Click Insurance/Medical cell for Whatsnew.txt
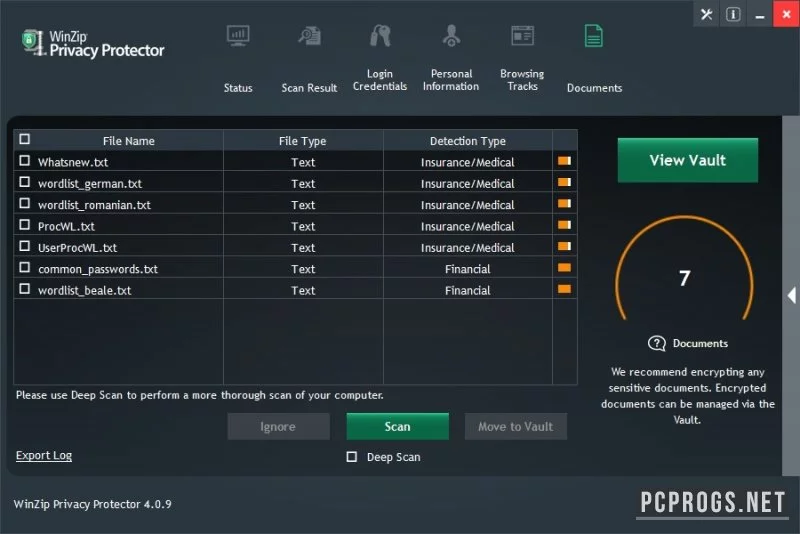The height and width of the screenshot is (534, 800). [467, 162]
